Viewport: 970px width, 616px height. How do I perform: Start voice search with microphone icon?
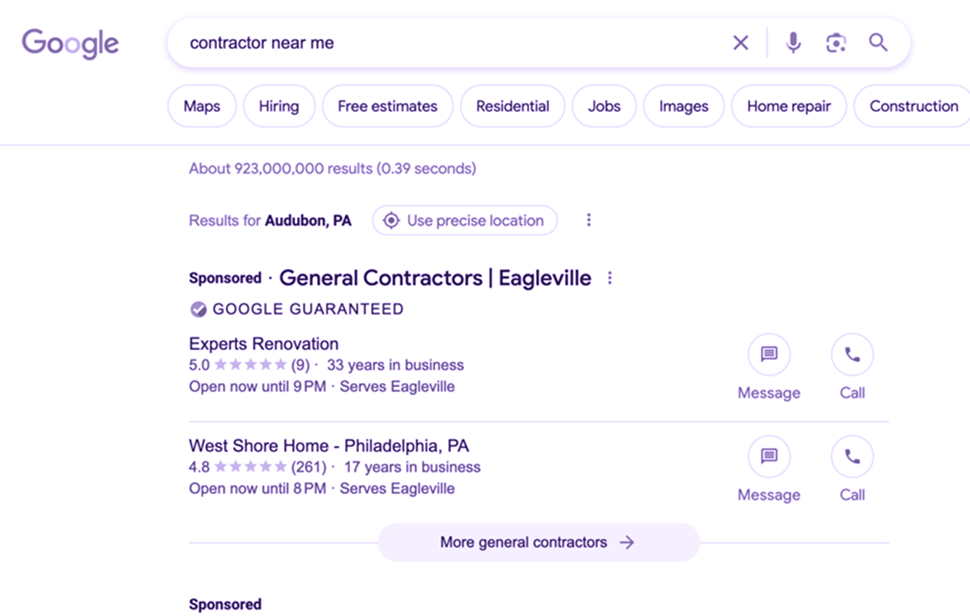pyautogui.click(x=793, y=43)
